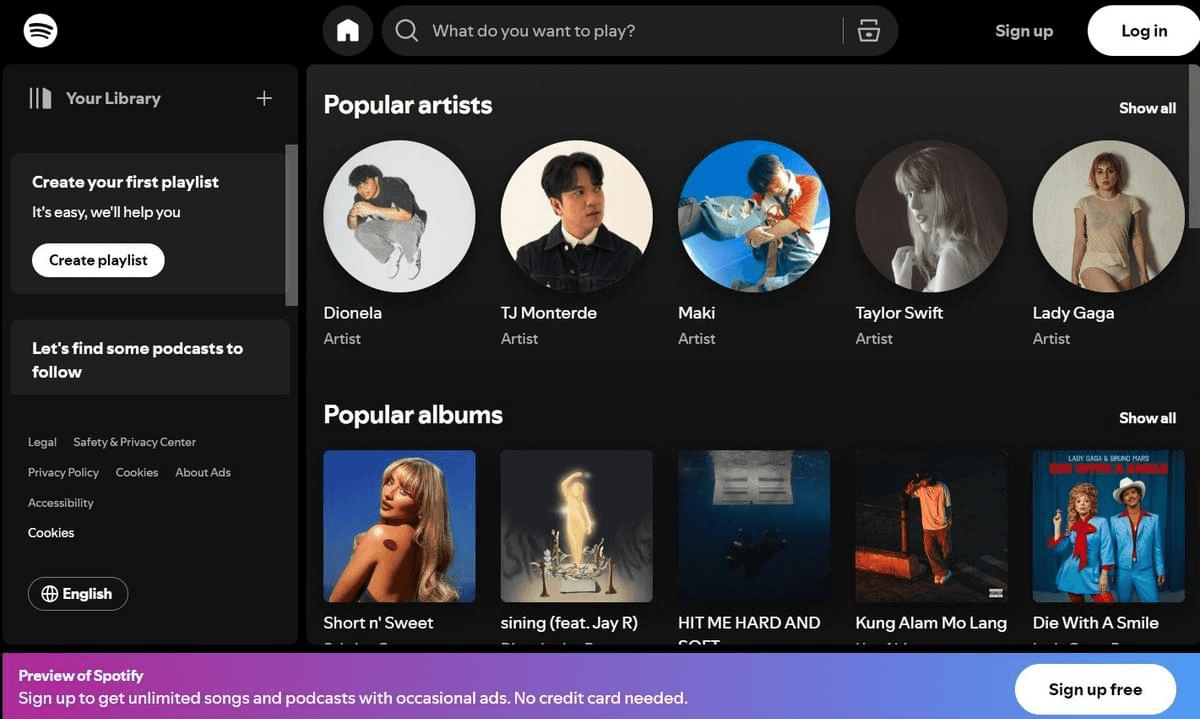Click the Browse icon beside the search bar

click(x=869, y=30)
